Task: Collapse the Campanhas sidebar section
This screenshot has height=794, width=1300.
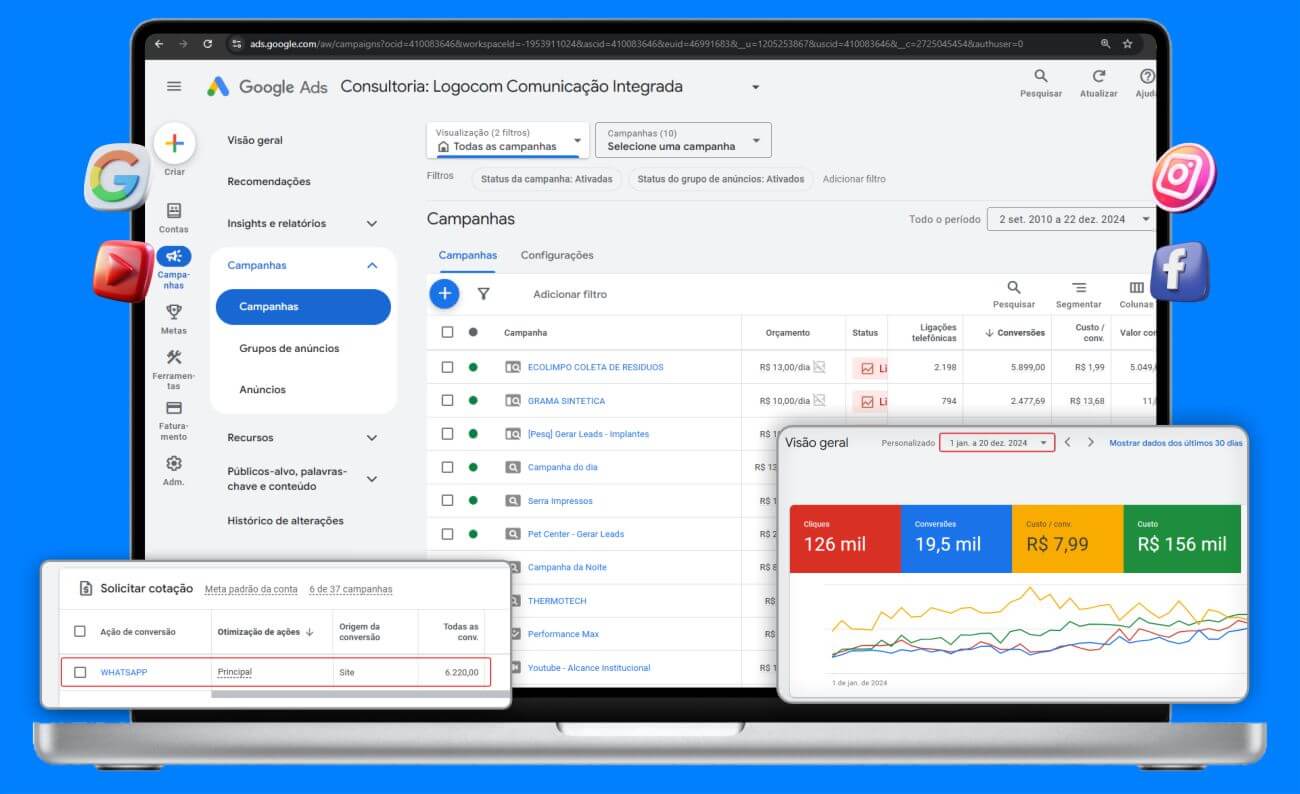Action: click(372, 265)
